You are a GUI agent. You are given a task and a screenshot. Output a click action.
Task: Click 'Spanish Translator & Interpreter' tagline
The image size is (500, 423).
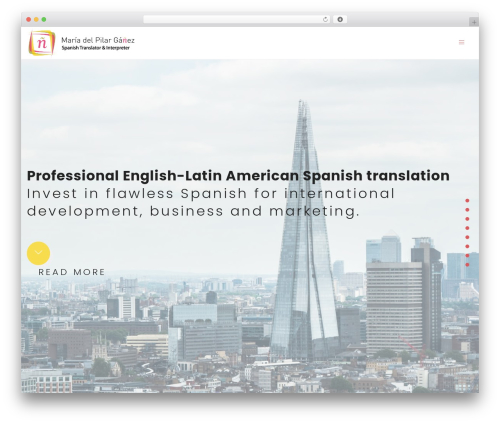95,48
